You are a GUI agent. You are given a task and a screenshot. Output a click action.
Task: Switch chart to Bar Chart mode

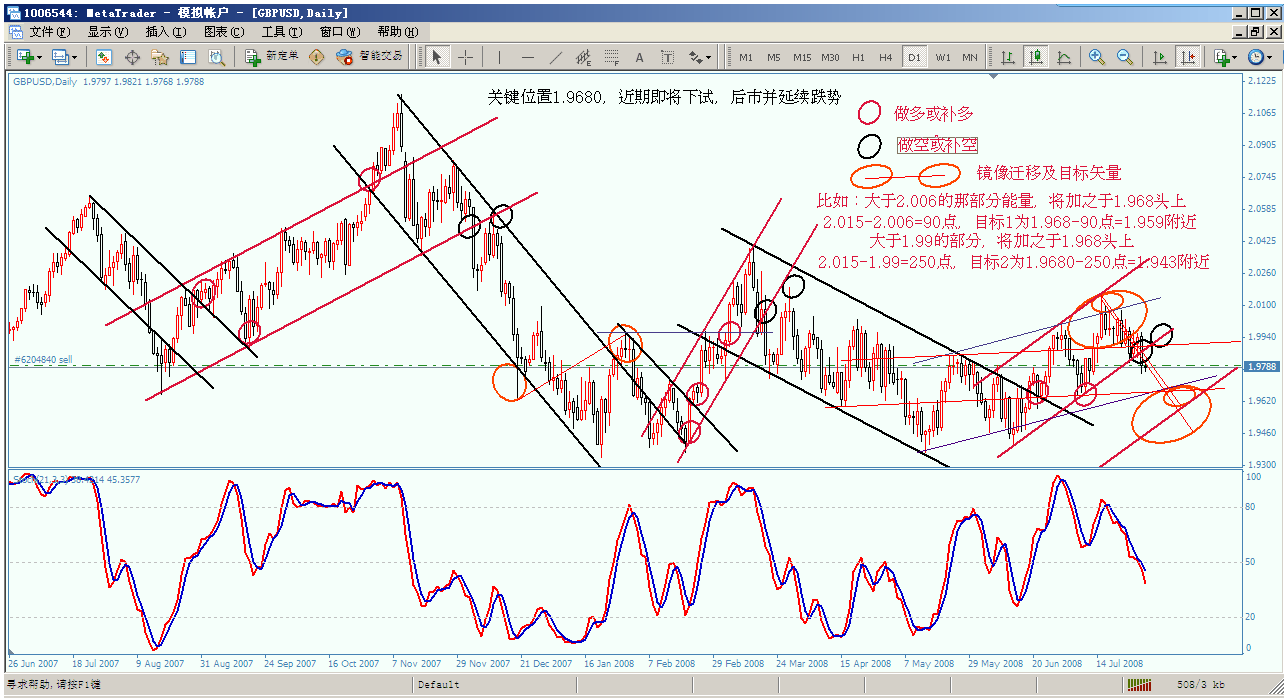click(x=1008, y=57)
